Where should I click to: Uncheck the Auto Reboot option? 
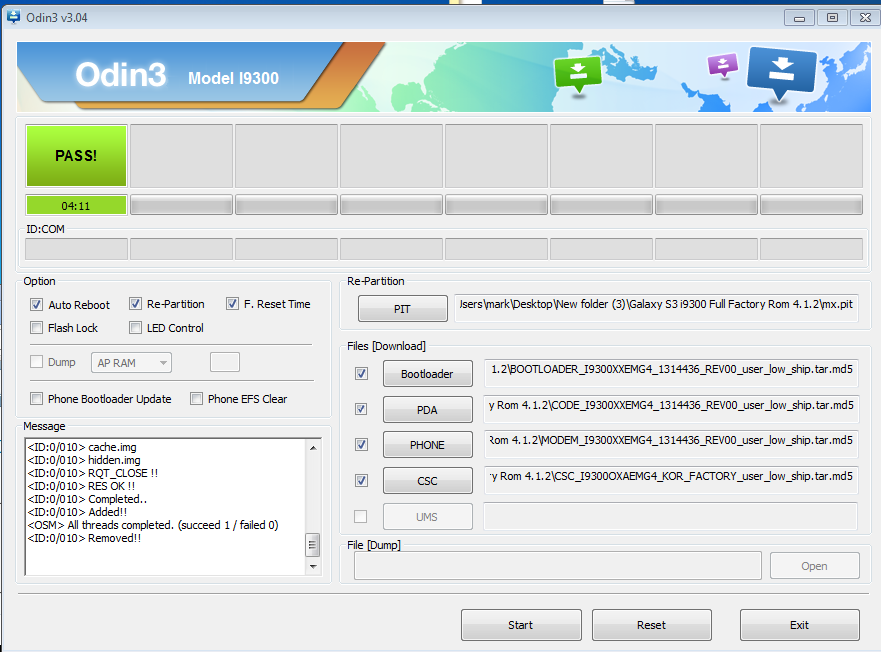click(37, 305)
